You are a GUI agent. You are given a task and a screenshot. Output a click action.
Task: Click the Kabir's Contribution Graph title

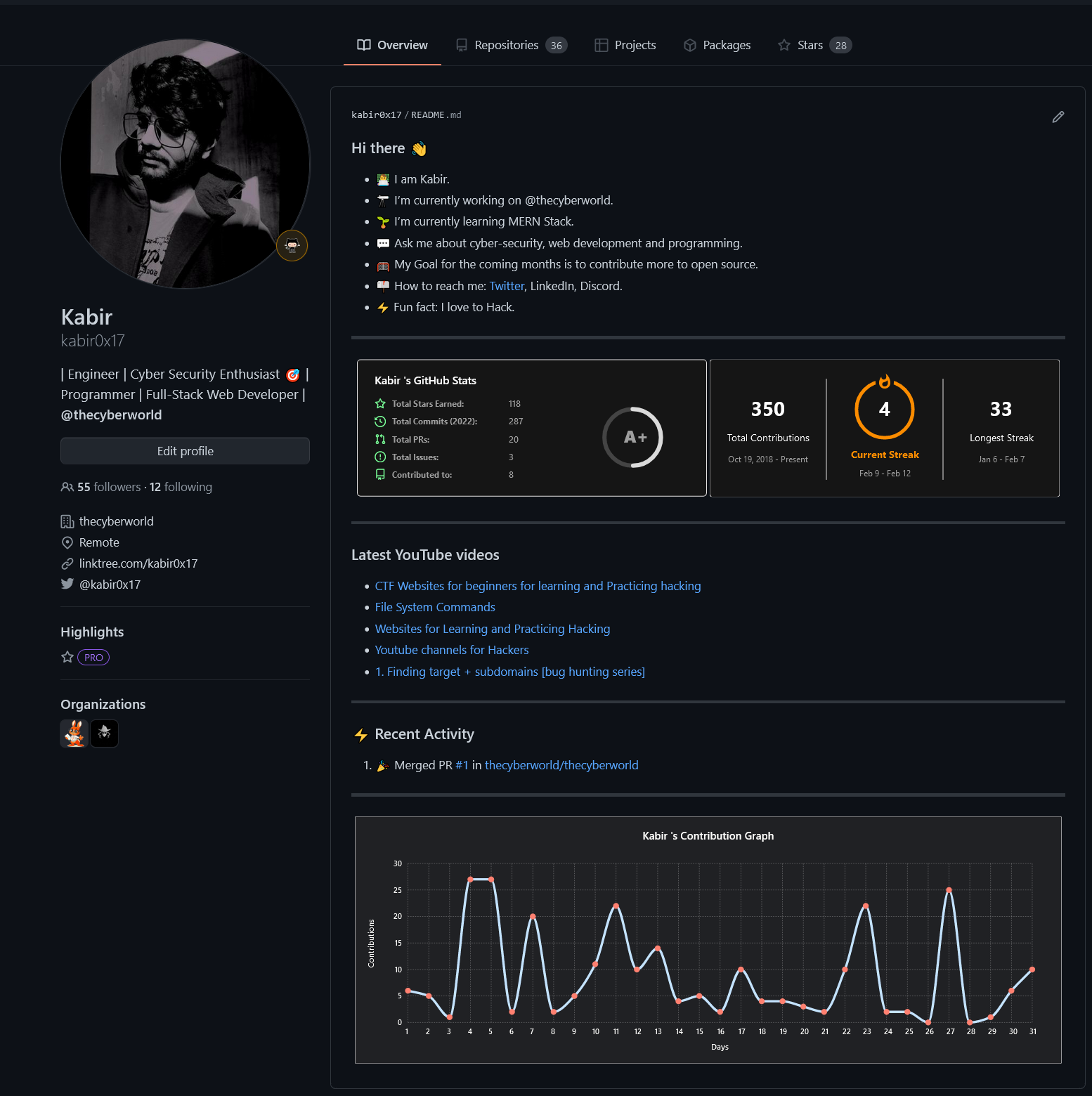[708, 836]
